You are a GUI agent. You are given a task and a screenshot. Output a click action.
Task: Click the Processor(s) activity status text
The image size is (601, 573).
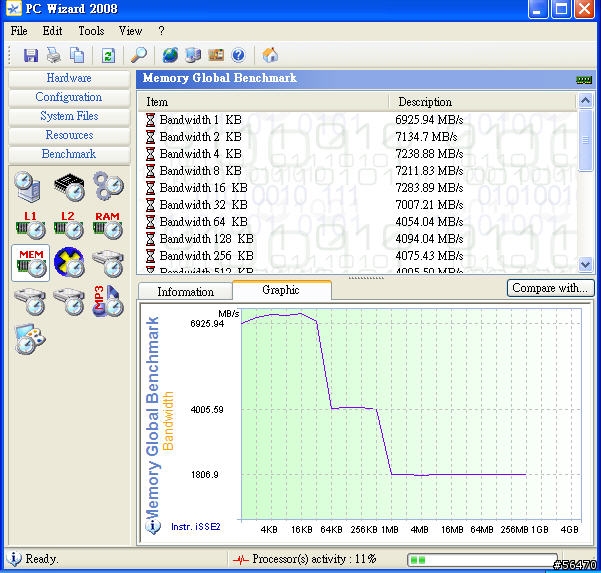[314, 559]
